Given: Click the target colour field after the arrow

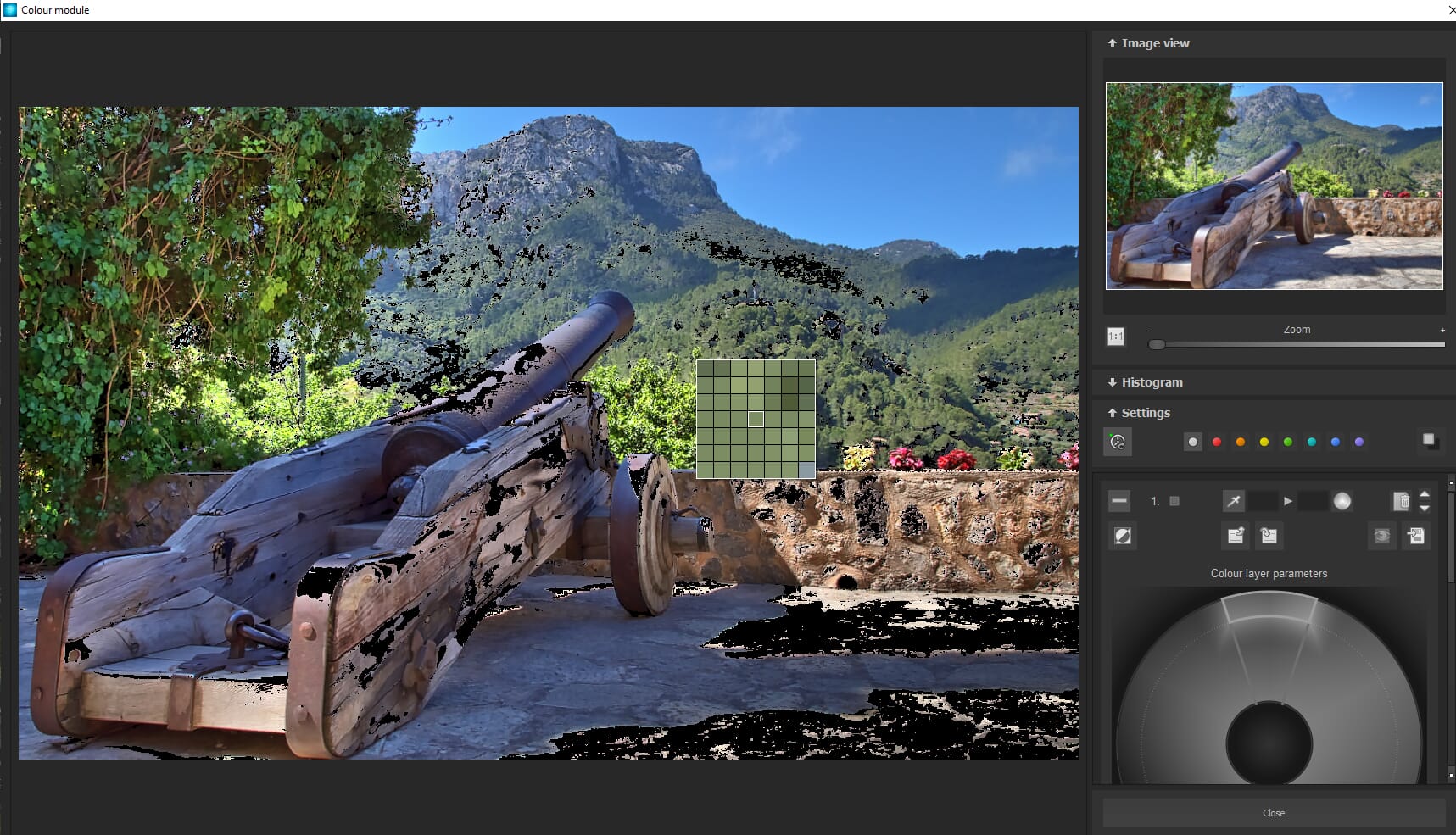Looking at the screenshot, I should (1313, 501).
